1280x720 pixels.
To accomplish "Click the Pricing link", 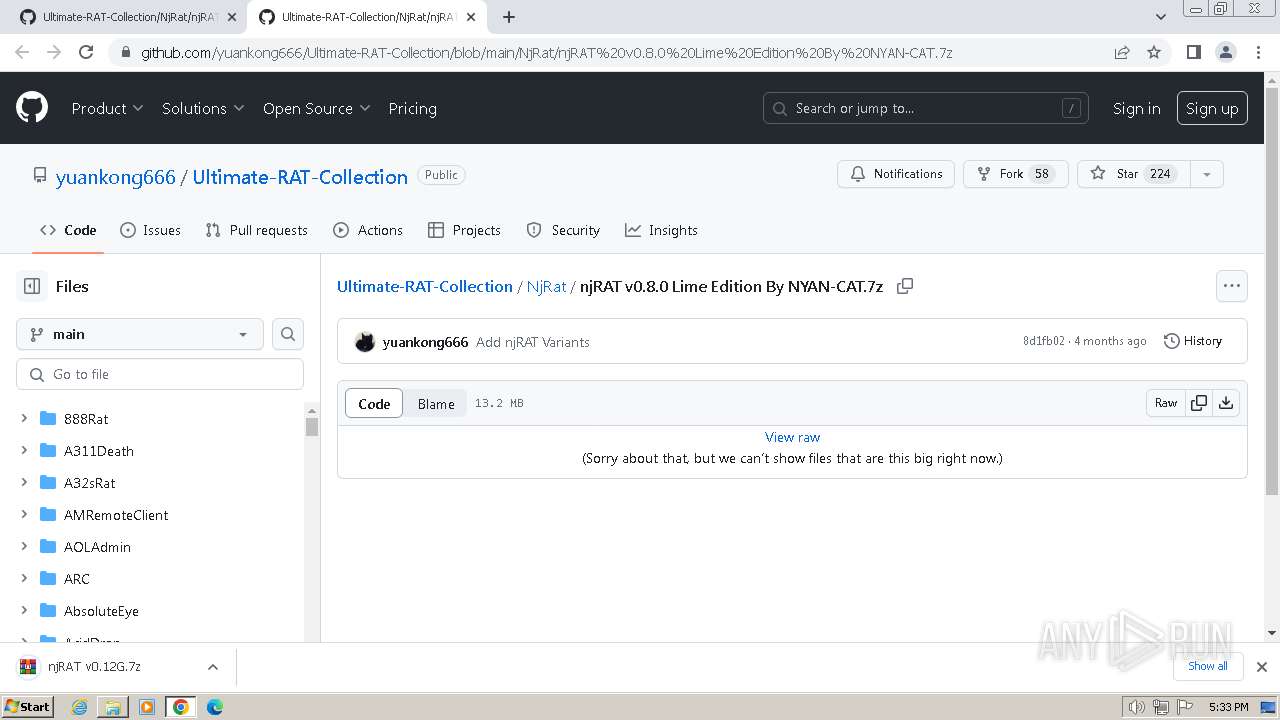I will [x=413, y=108].
